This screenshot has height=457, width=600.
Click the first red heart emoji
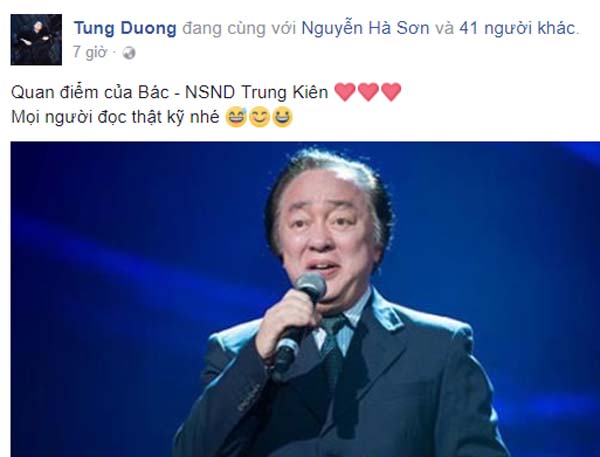[x=345, y=92]
